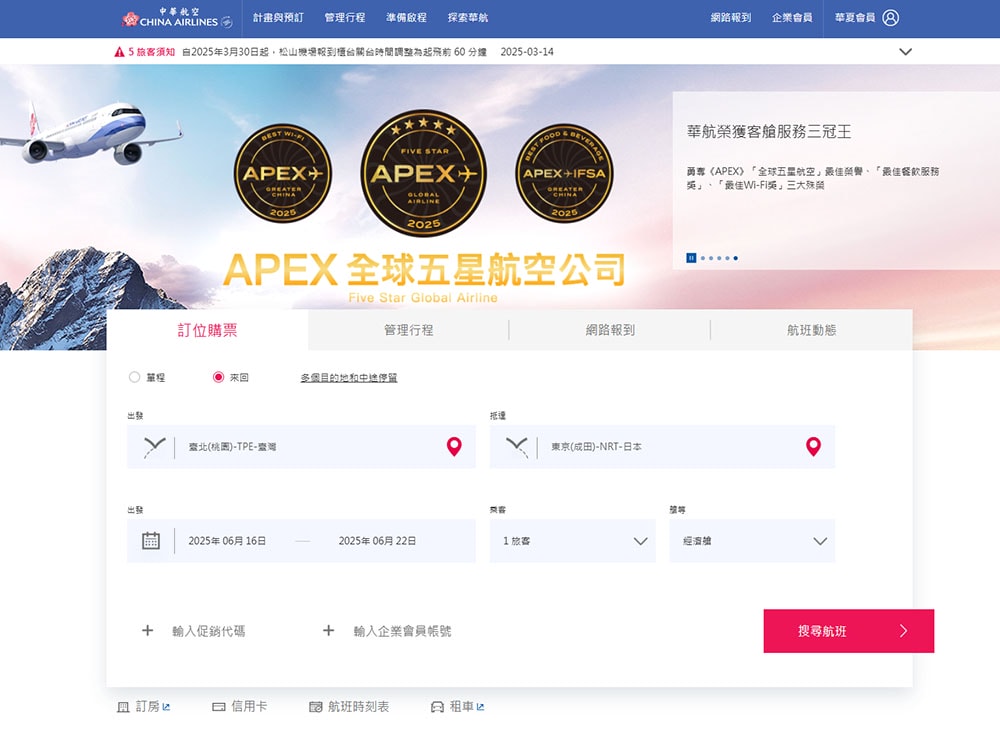The height and width of the screenshot is (752, 1000).
Task: Open the destination location map pin
Action: pos(813,446)
